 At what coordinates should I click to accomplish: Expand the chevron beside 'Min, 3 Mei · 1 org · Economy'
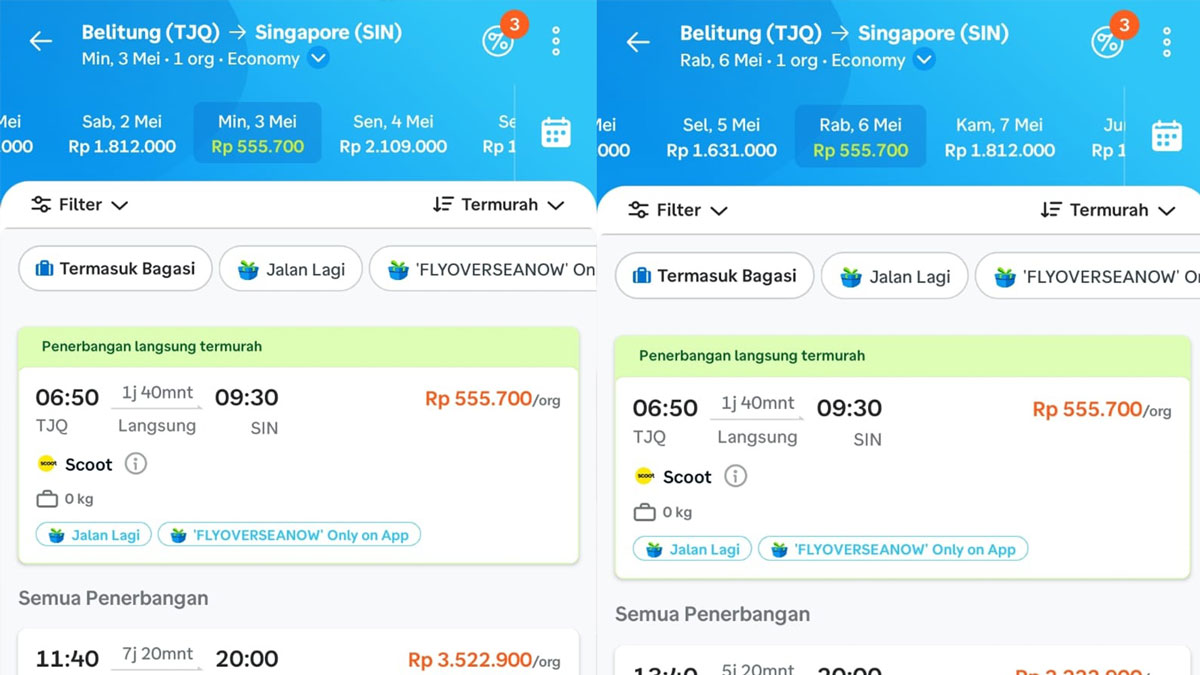(x=318, y=59)
